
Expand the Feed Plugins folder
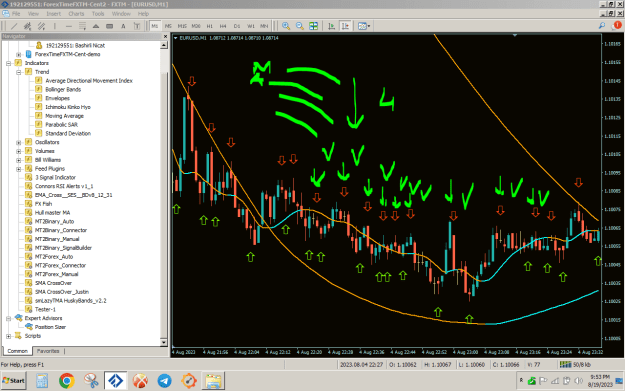[x=18, y=169]
